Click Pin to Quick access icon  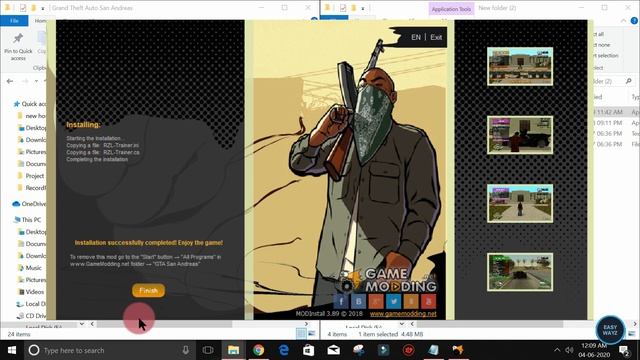click(x=18, y=47)
